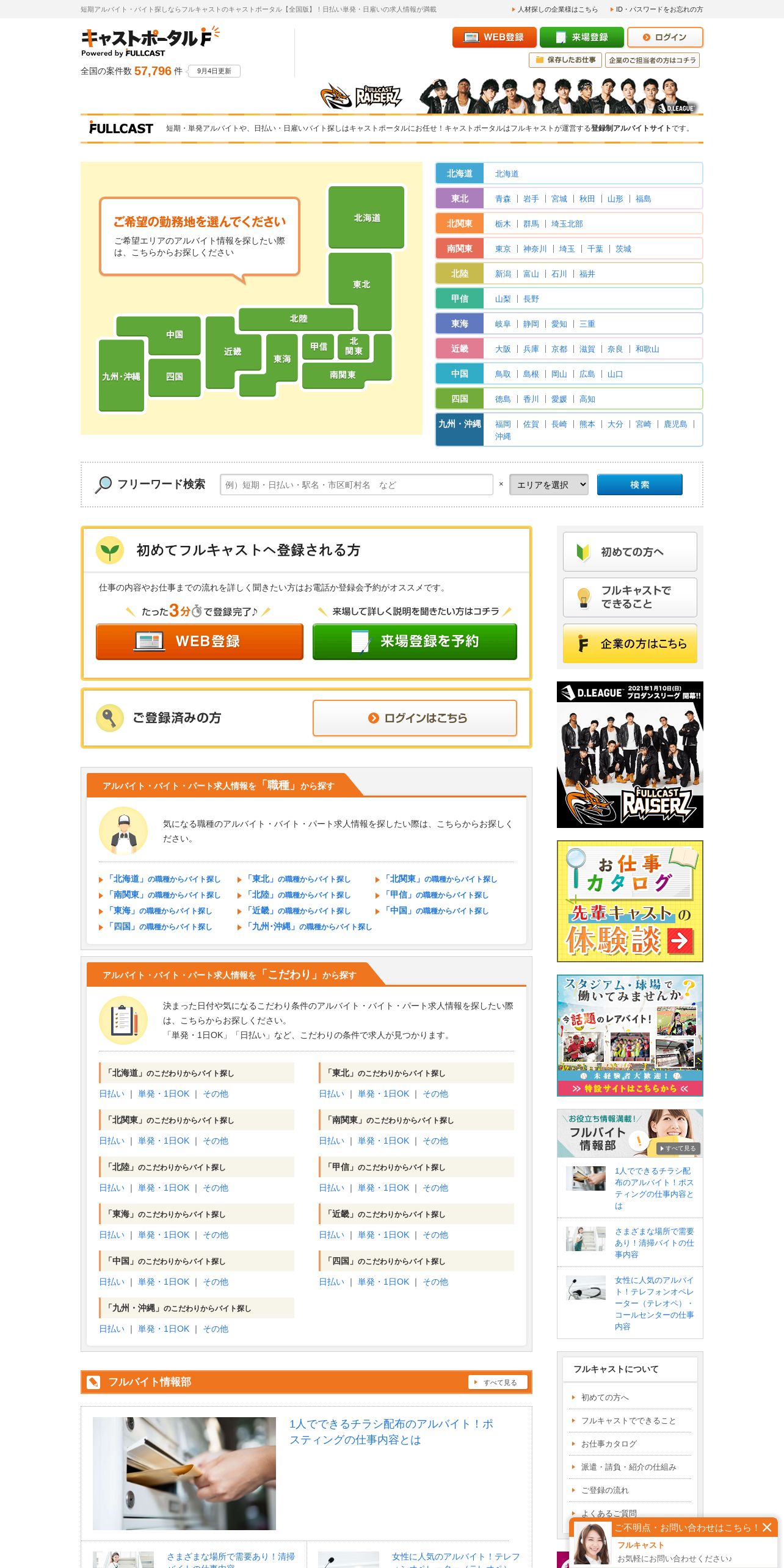
Task: Open 「南関東」の職種からバイト探し link
Action: point(163,895)
